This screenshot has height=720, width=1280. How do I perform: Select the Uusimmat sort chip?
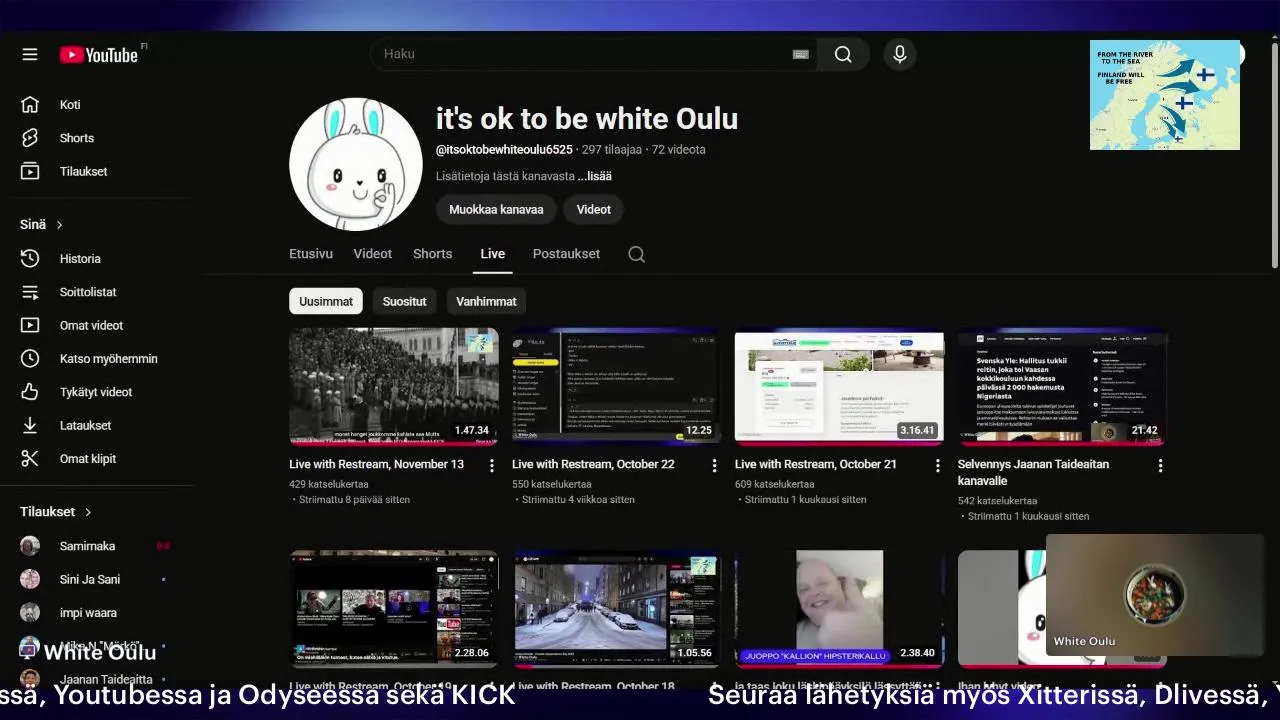[x=326, y=301]
